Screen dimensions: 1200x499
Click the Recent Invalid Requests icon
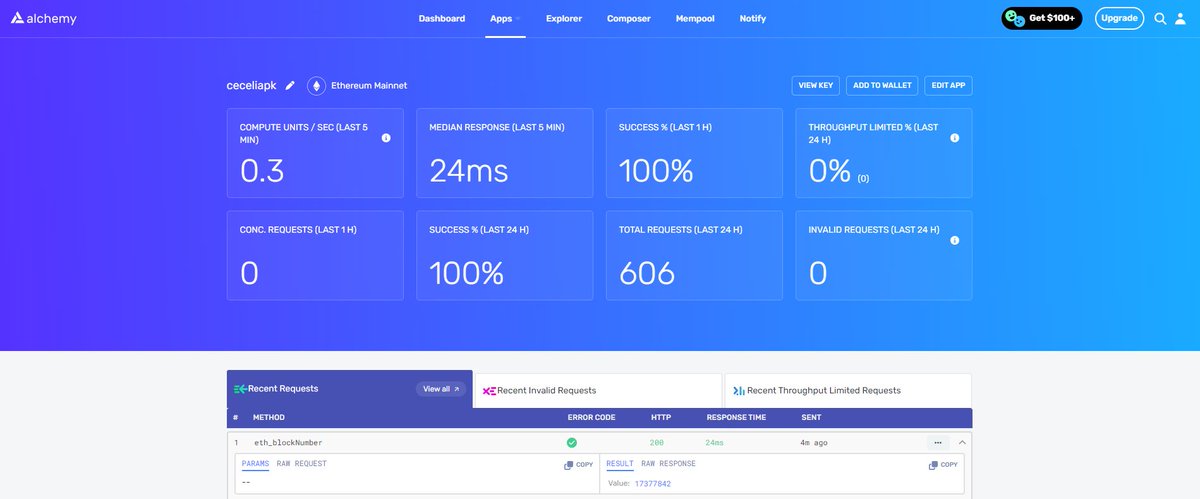(x=489, y=391)
